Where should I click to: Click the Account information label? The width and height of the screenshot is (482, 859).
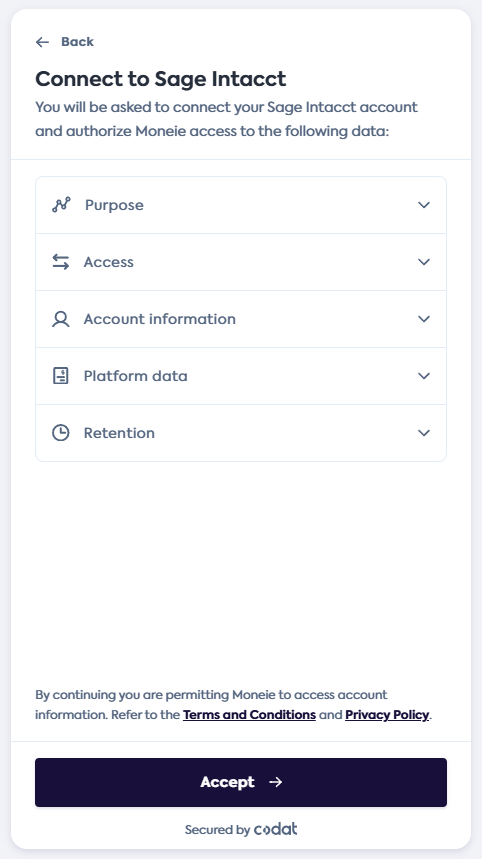pos(159,319)
